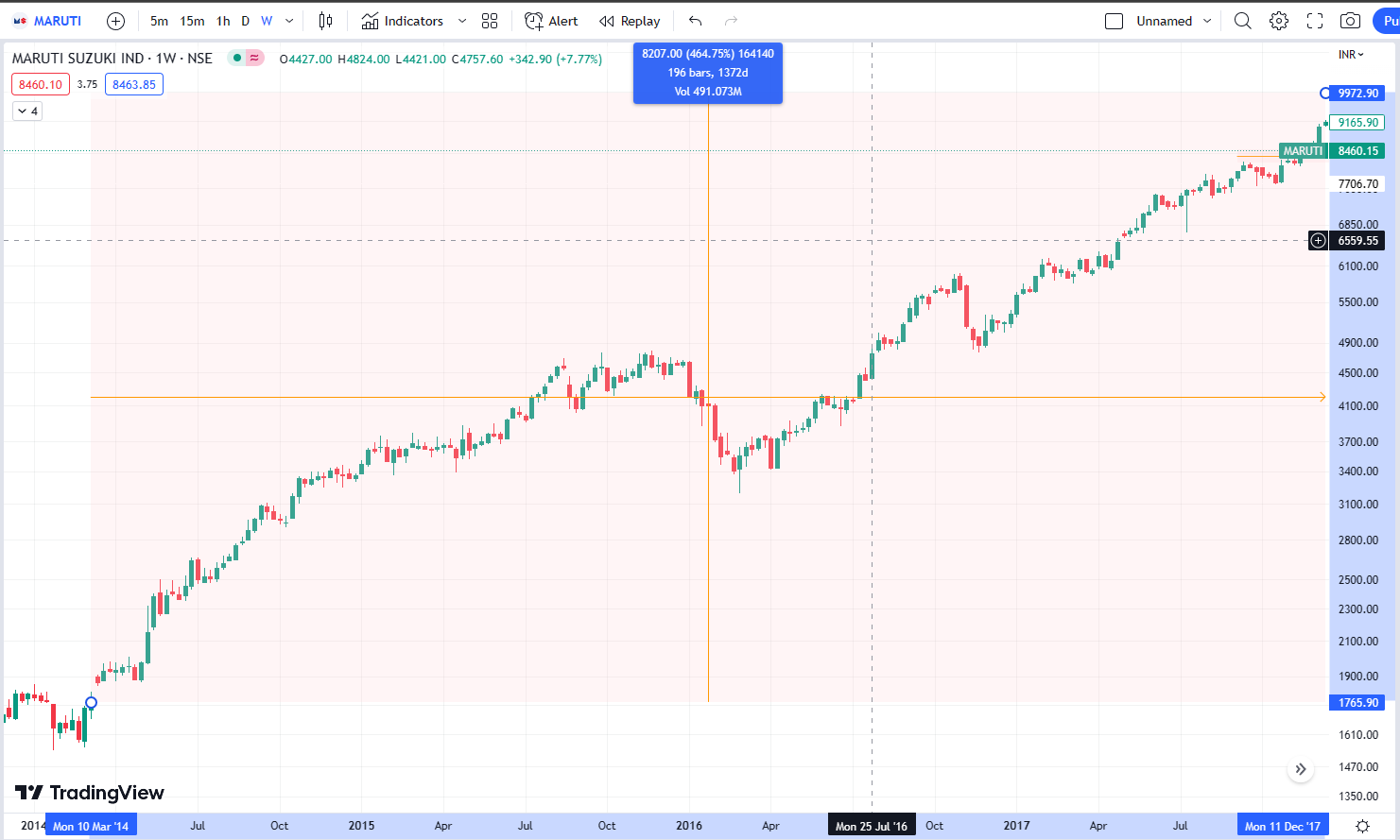Select the MARUTI price label on the scale
This screenshot has width=1400, height=840.
1303,151
